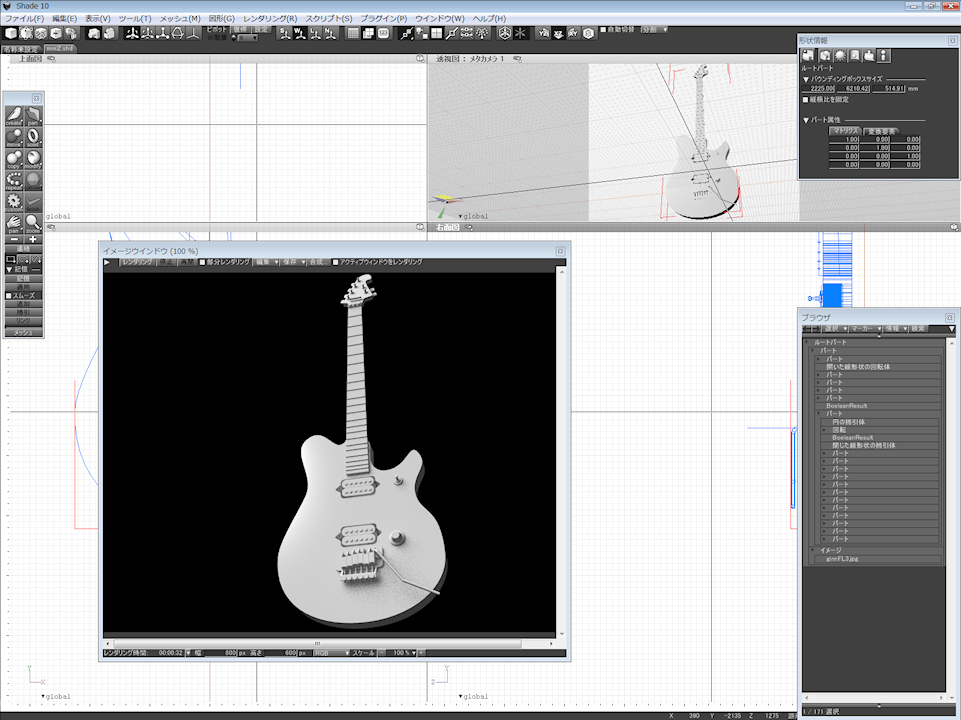Screen dimensions: 961x720
Task: Open the レンダリング(R) menu
Action: 270,19
